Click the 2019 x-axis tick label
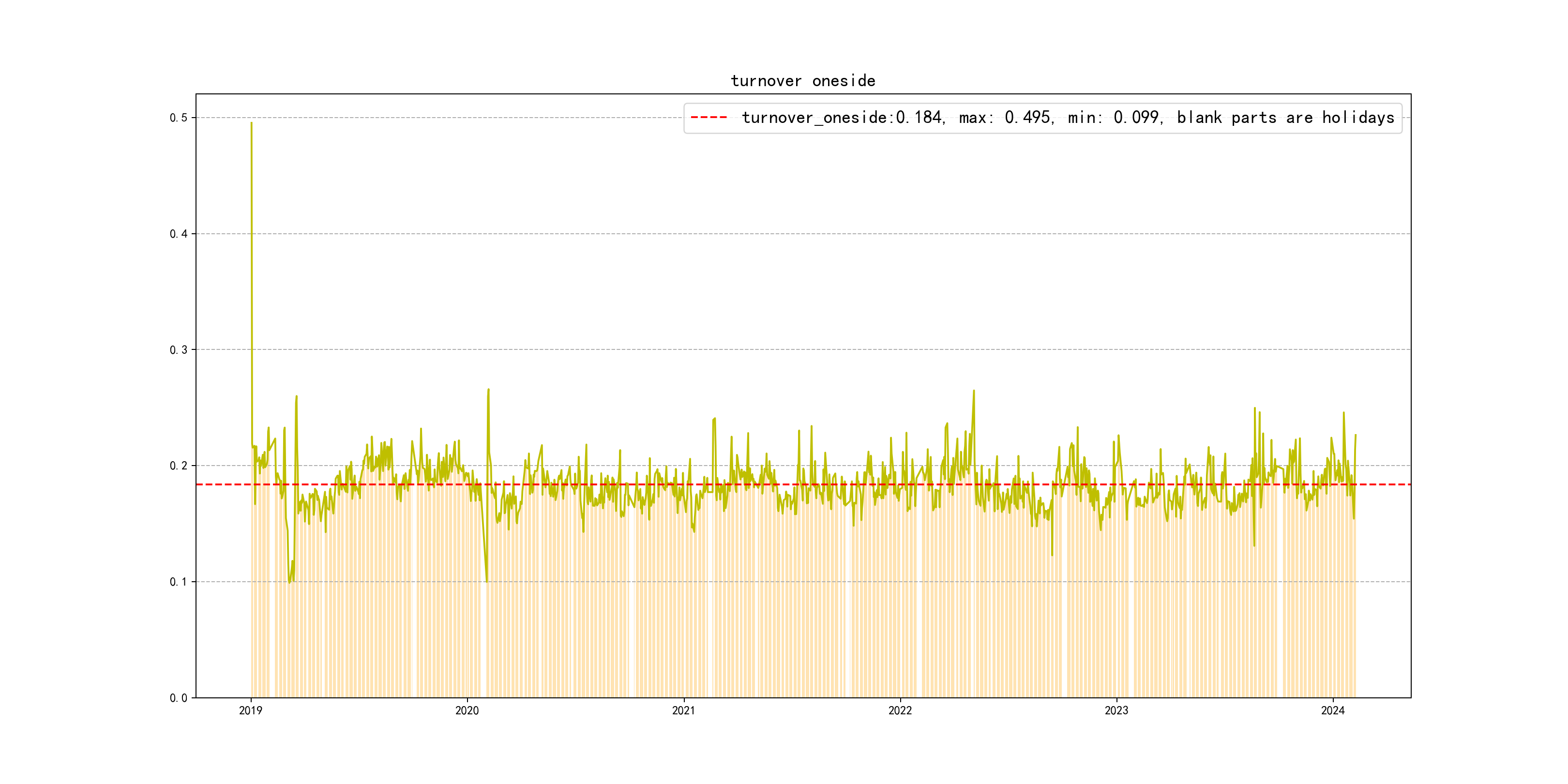 [x=250, y=710]
